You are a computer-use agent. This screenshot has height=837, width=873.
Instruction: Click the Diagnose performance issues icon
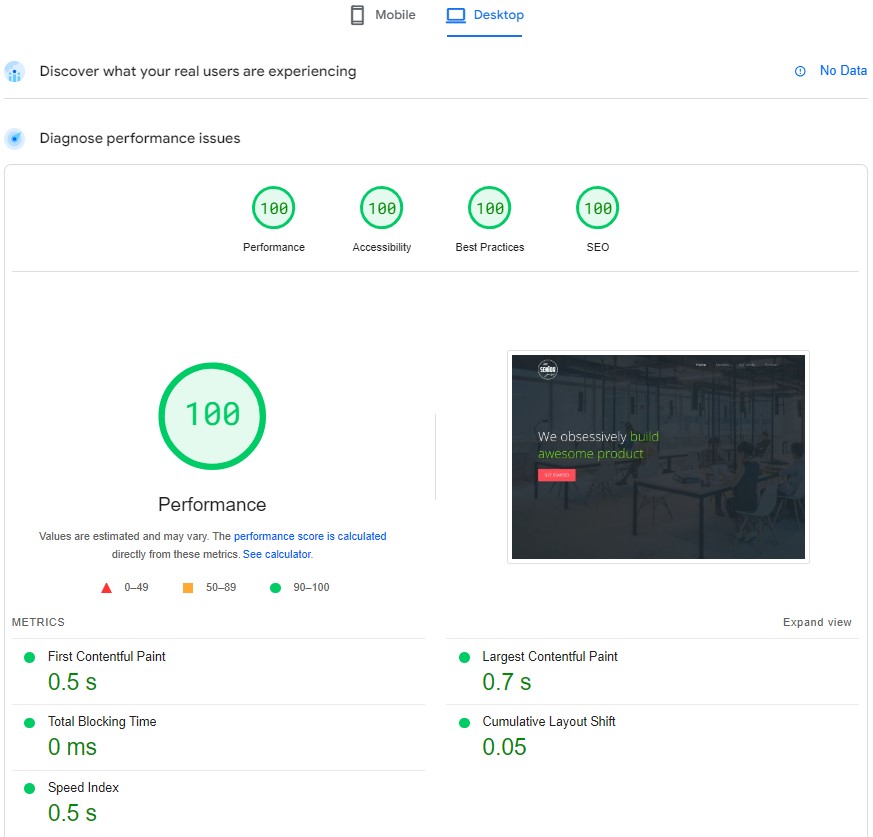(x=14, y=138)
